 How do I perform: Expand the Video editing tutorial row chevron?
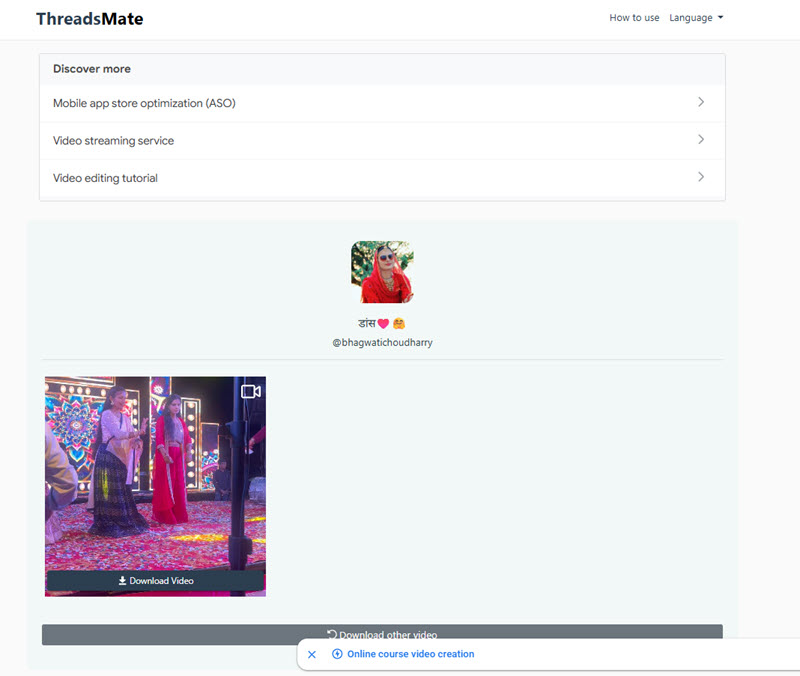701,177
